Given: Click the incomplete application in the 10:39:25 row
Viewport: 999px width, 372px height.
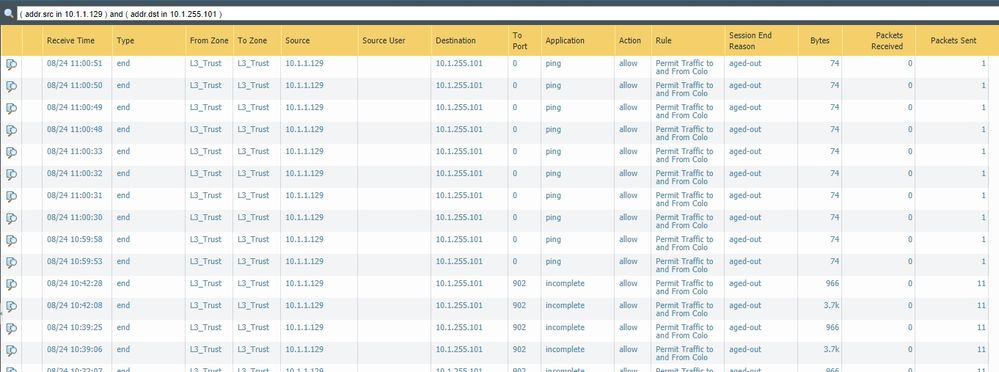Looking at the screenshot, I should [x=564, y=327].
